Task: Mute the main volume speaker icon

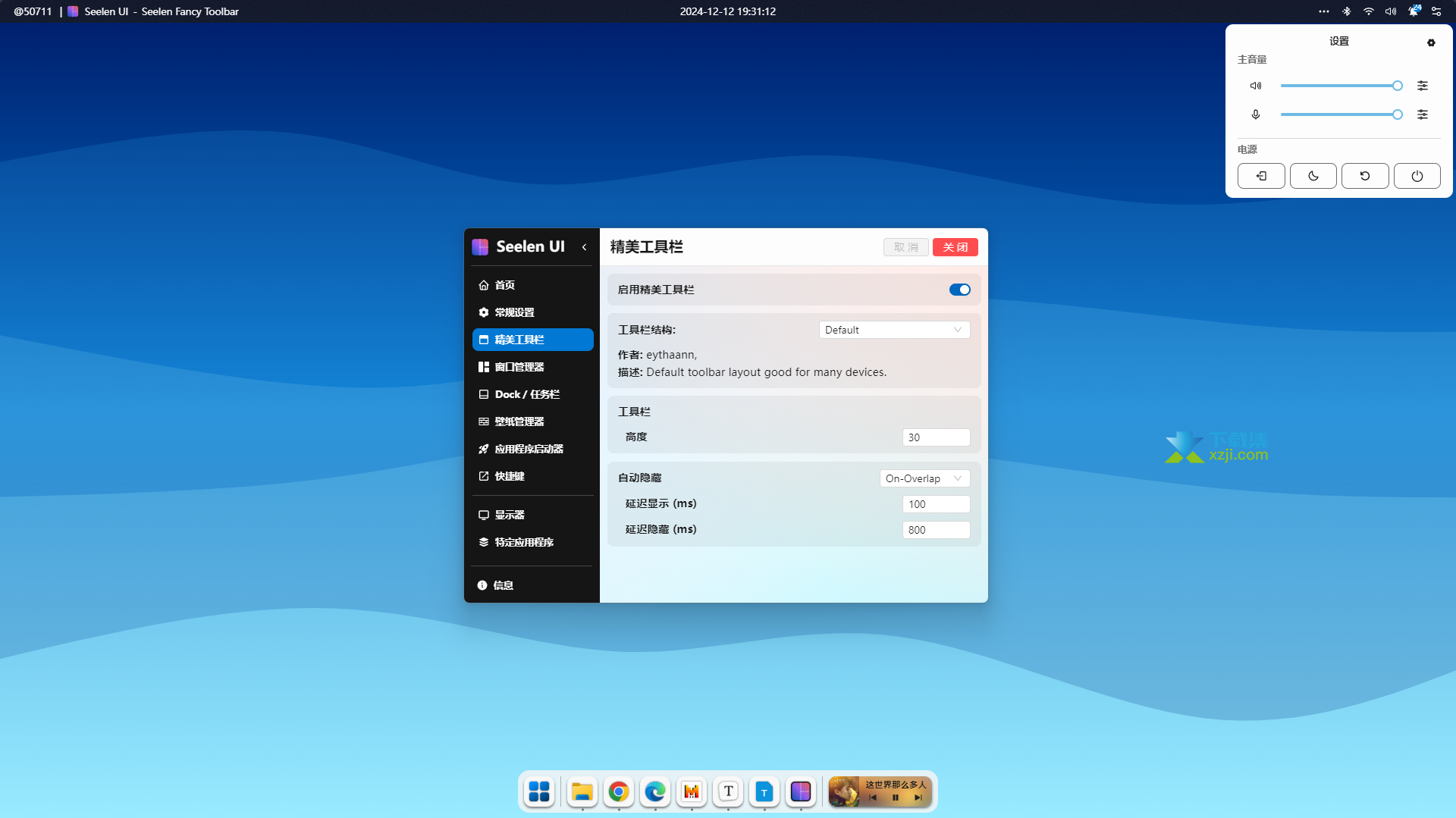Action: tap(1256, 86)
